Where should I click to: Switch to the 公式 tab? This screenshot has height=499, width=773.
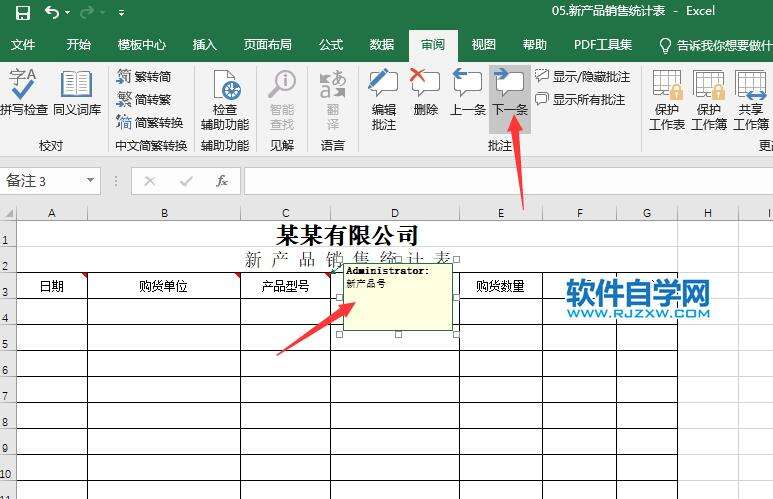click(x=330, y=45)
